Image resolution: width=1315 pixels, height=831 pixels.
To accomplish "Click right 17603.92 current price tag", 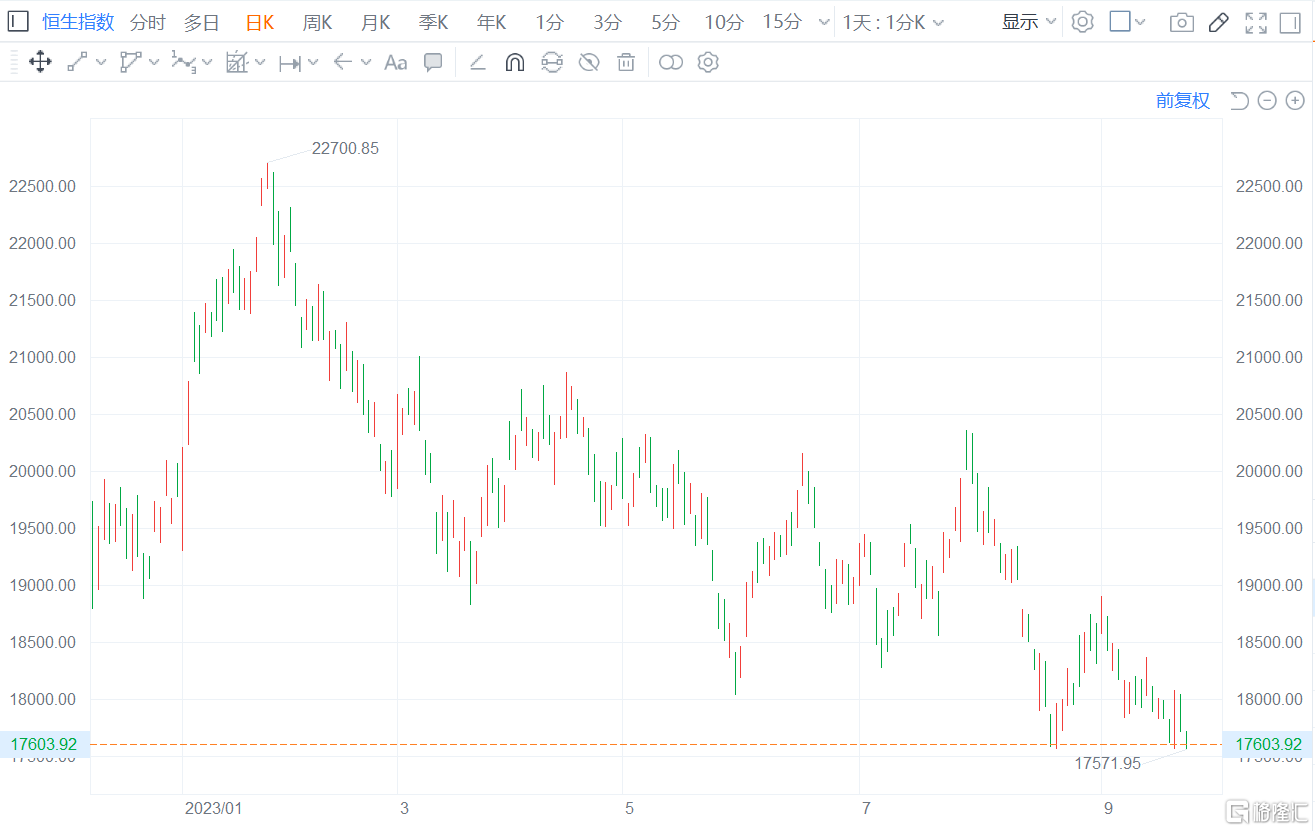I will [x=1268, y=744].
